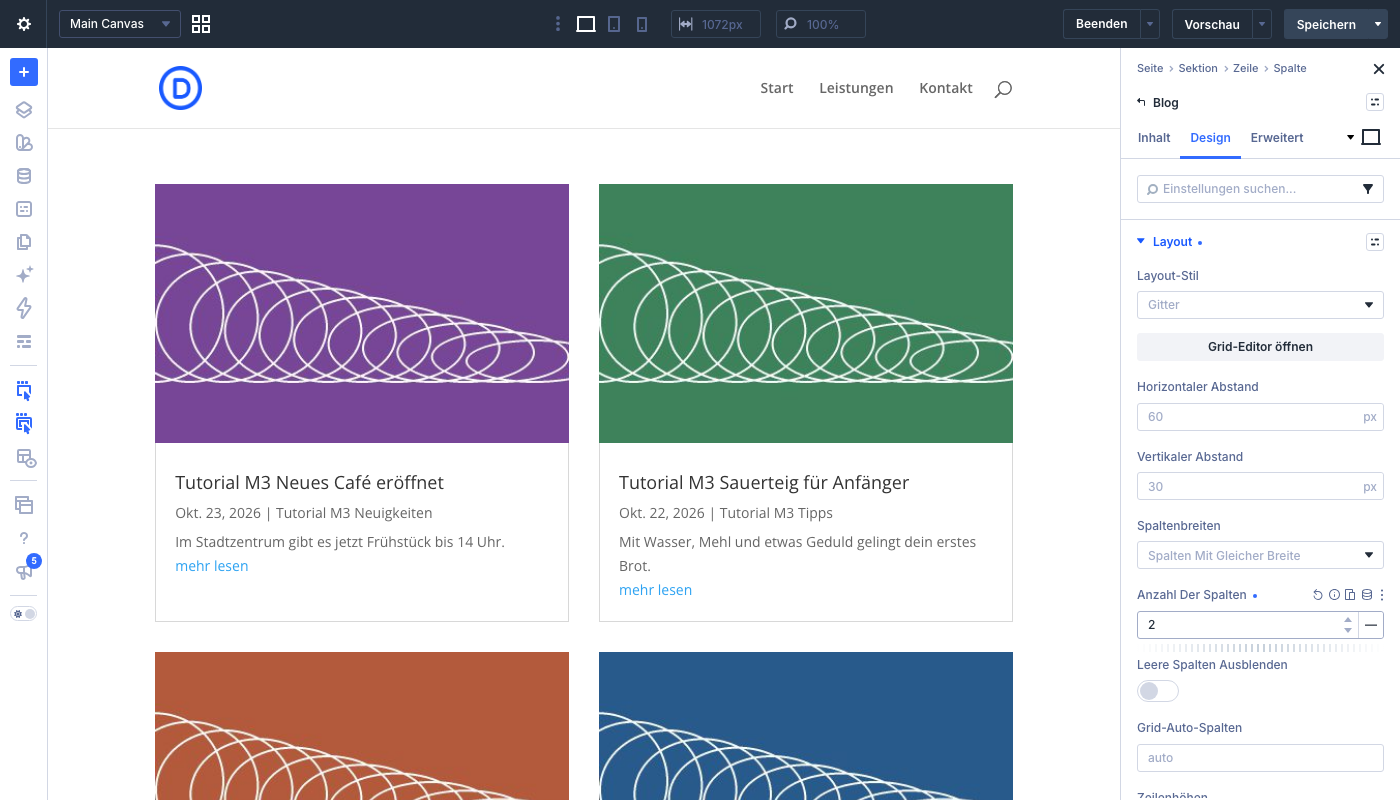Image resolution: width=1400 pixels, height=800 pixels.
Task: Switch to phone view icon
Action: (x=642, y=24)
